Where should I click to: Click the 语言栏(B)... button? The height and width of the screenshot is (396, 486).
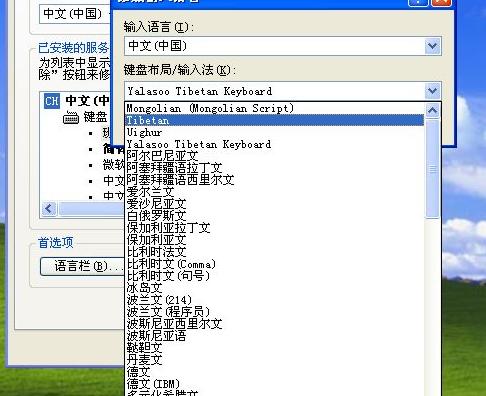[82, 266]
